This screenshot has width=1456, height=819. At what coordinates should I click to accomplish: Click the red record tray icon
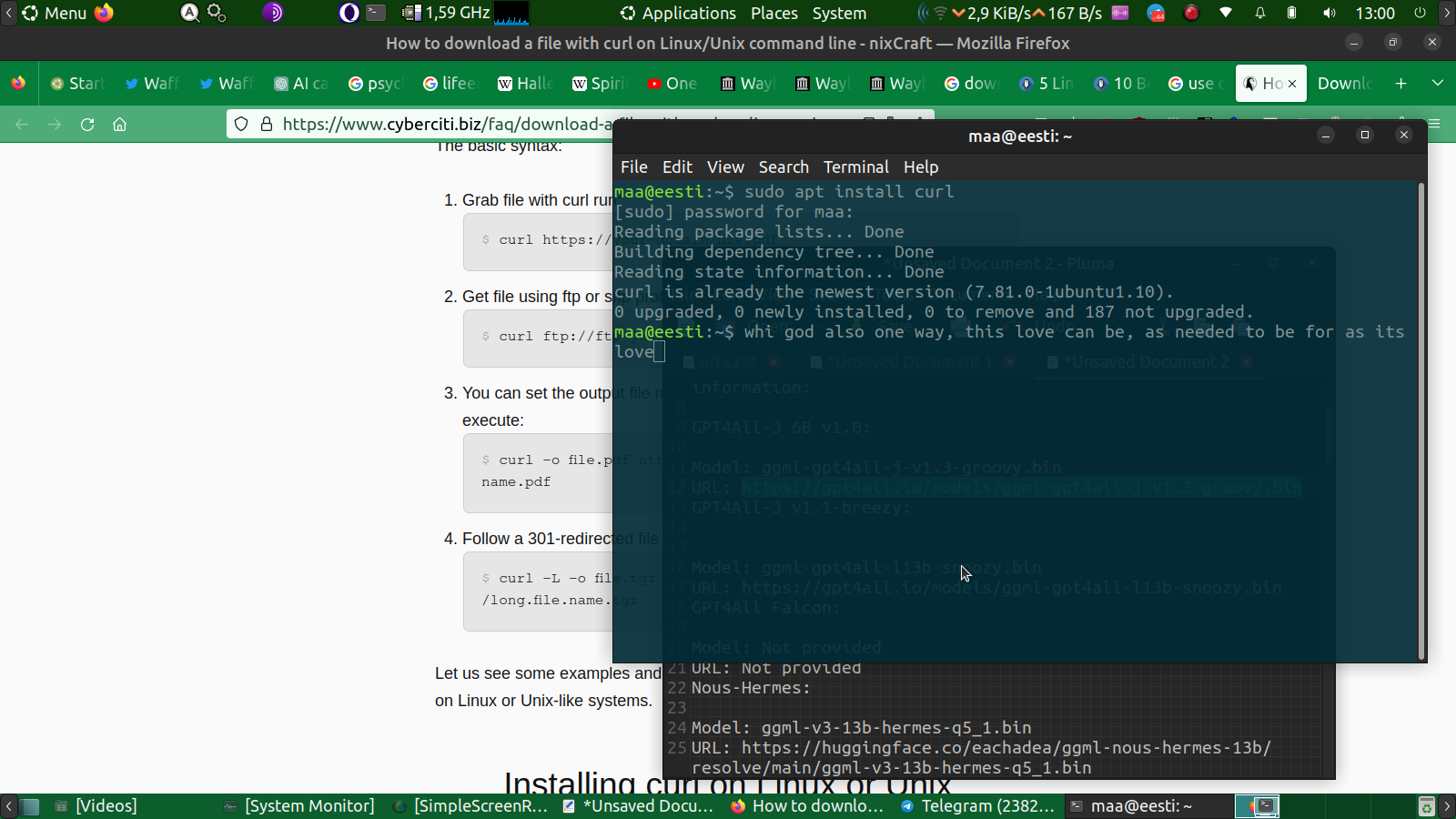[1191, 13]
